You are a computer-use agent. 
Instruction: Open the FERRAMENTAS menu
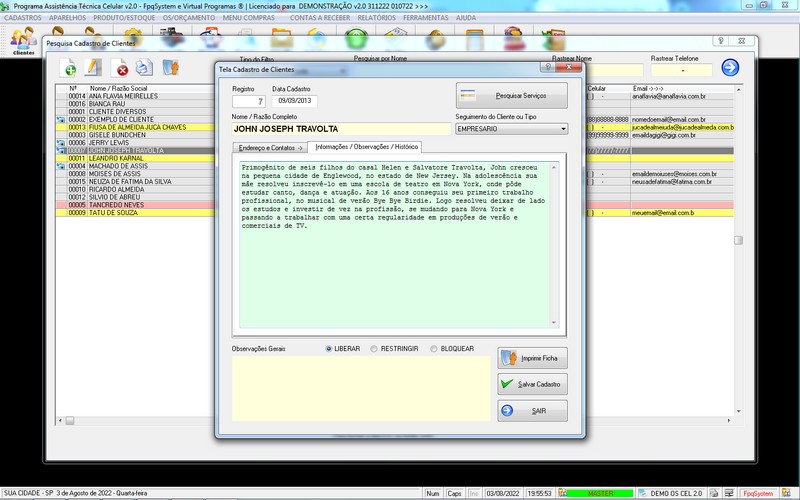click(426, 18)
